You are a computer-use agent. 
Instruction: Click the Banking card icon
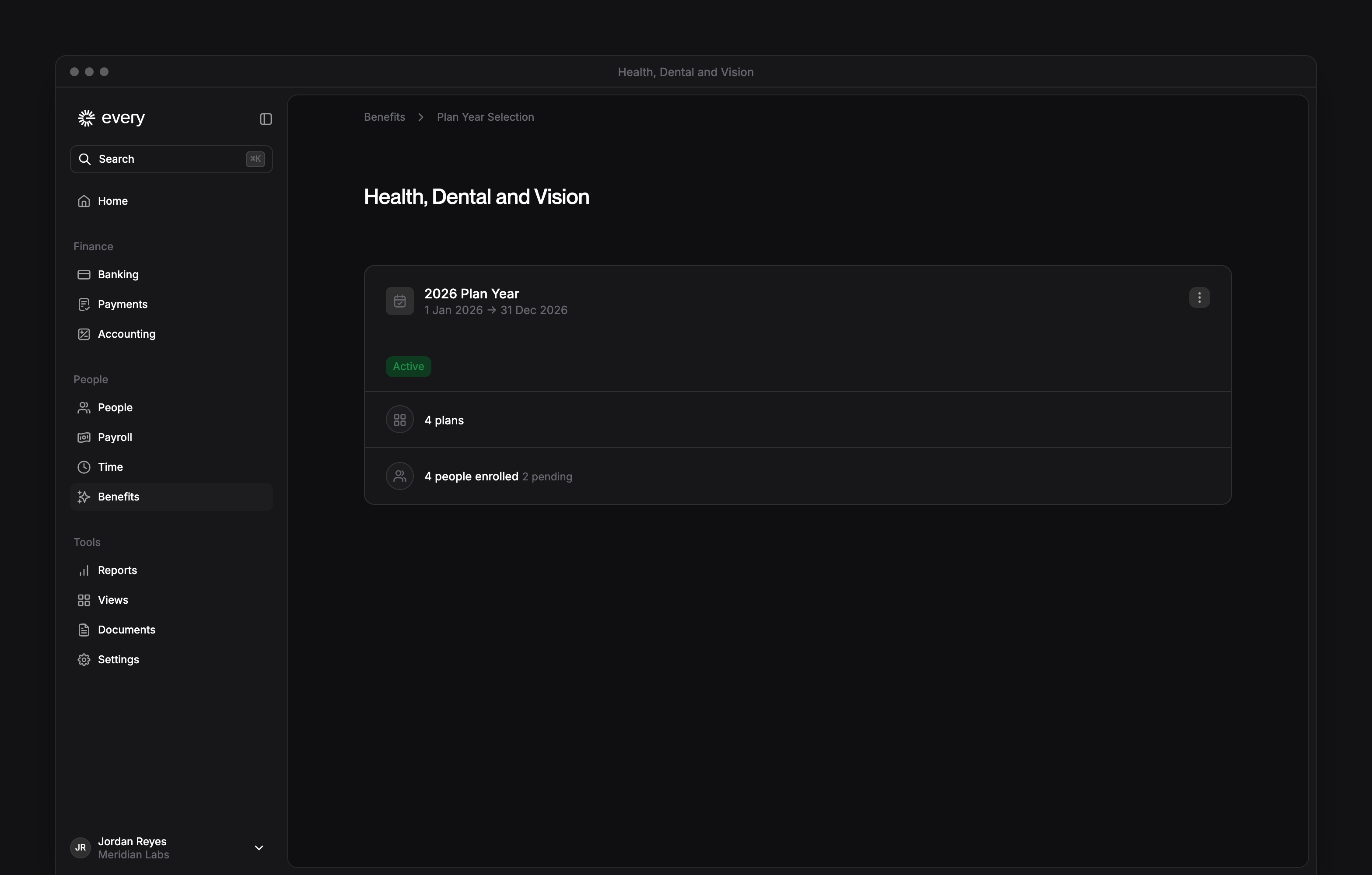coord(84,275)
